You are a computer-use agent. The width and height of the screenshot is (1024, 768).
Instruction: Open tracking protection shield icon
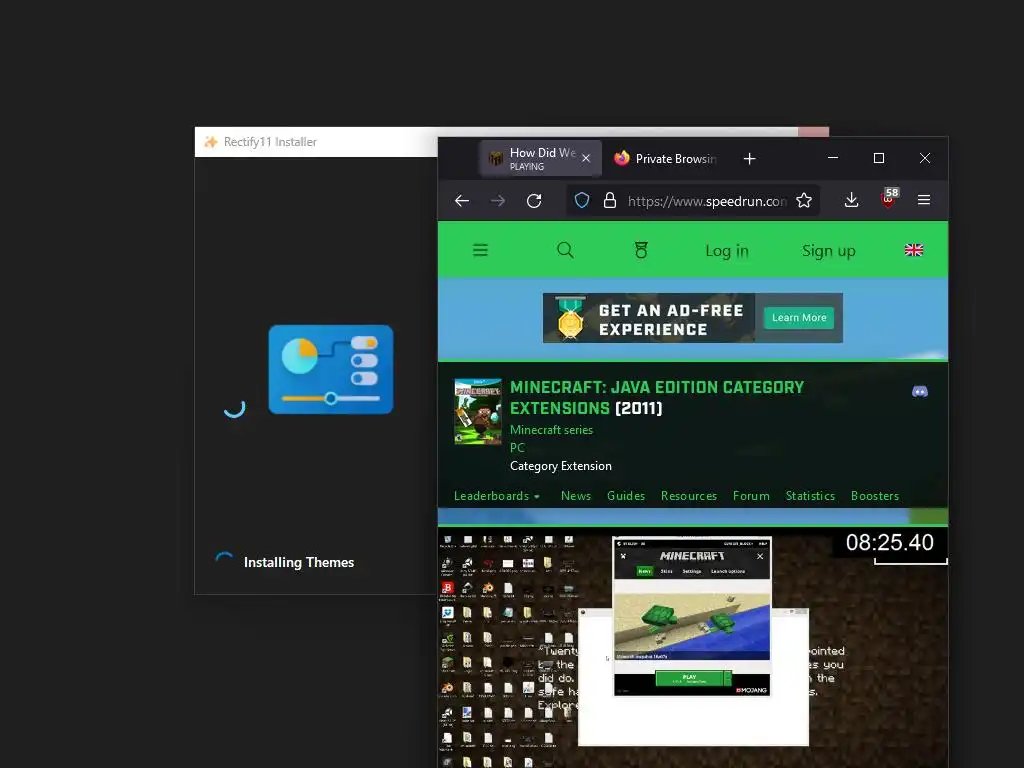[x=581, y=200]
